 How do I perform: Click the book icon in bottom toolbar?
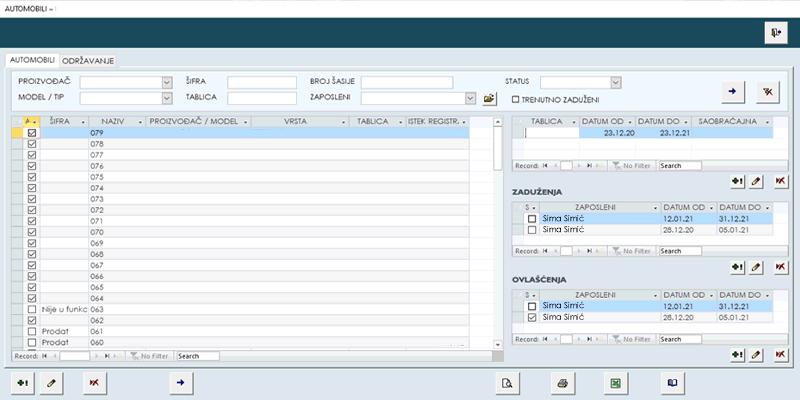[x=673, y=382]
